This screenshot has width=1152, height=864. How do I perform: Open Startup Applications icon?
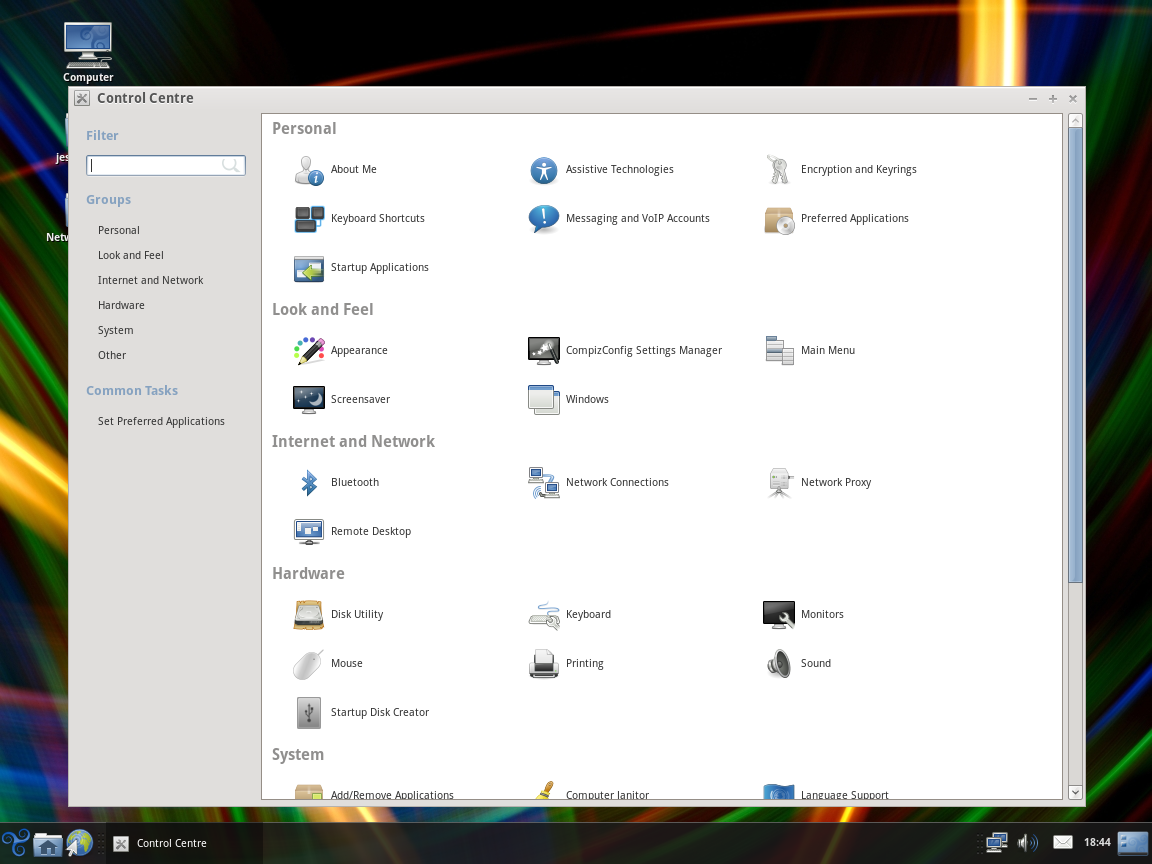309,268
